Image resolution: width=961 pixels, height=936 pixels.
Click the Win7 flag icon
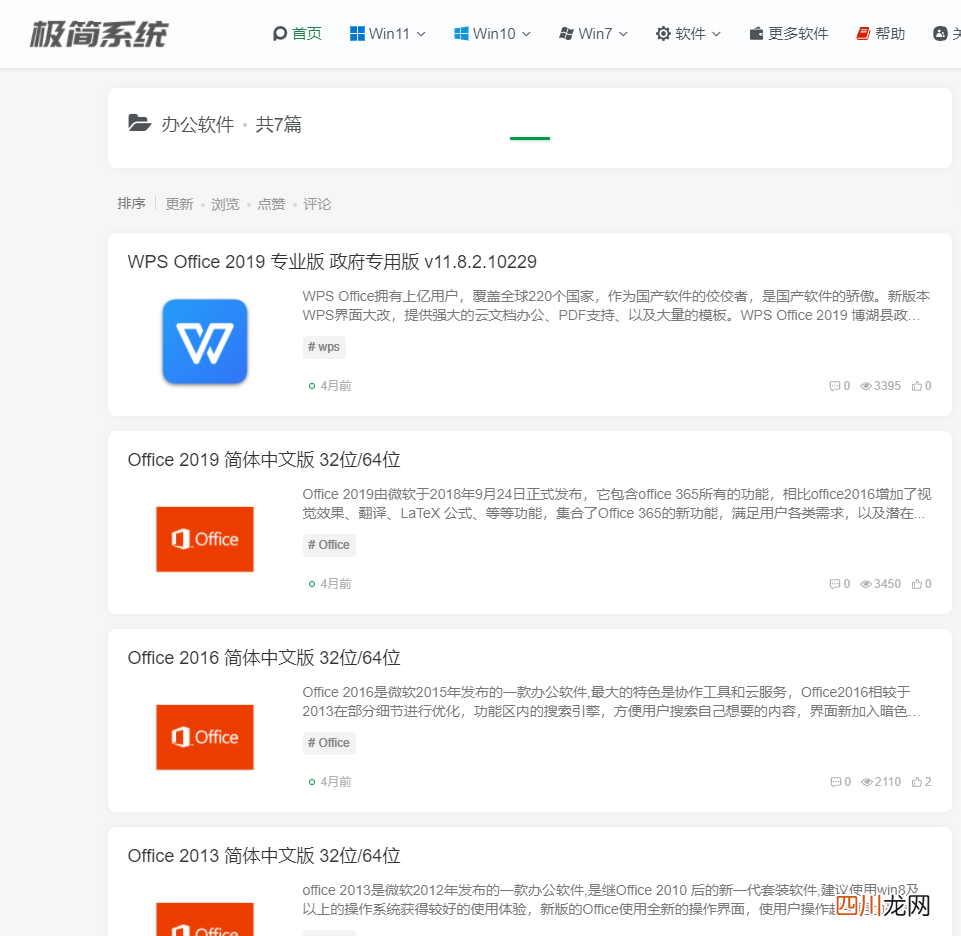coord(566,34)
